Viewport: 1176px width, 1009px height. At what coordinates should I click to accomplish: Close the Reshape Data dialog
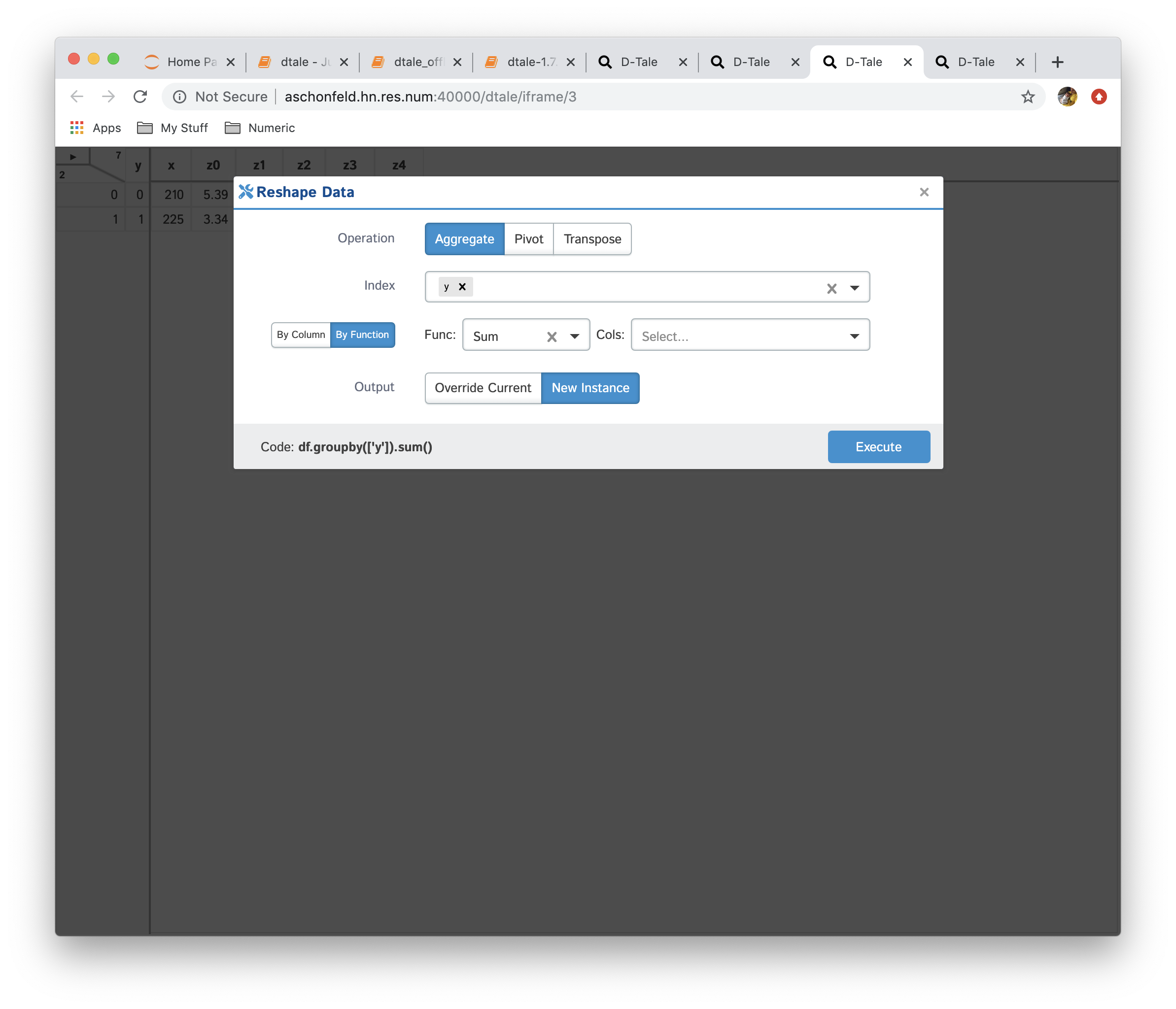pyautogui.click(x=924, y=192)
